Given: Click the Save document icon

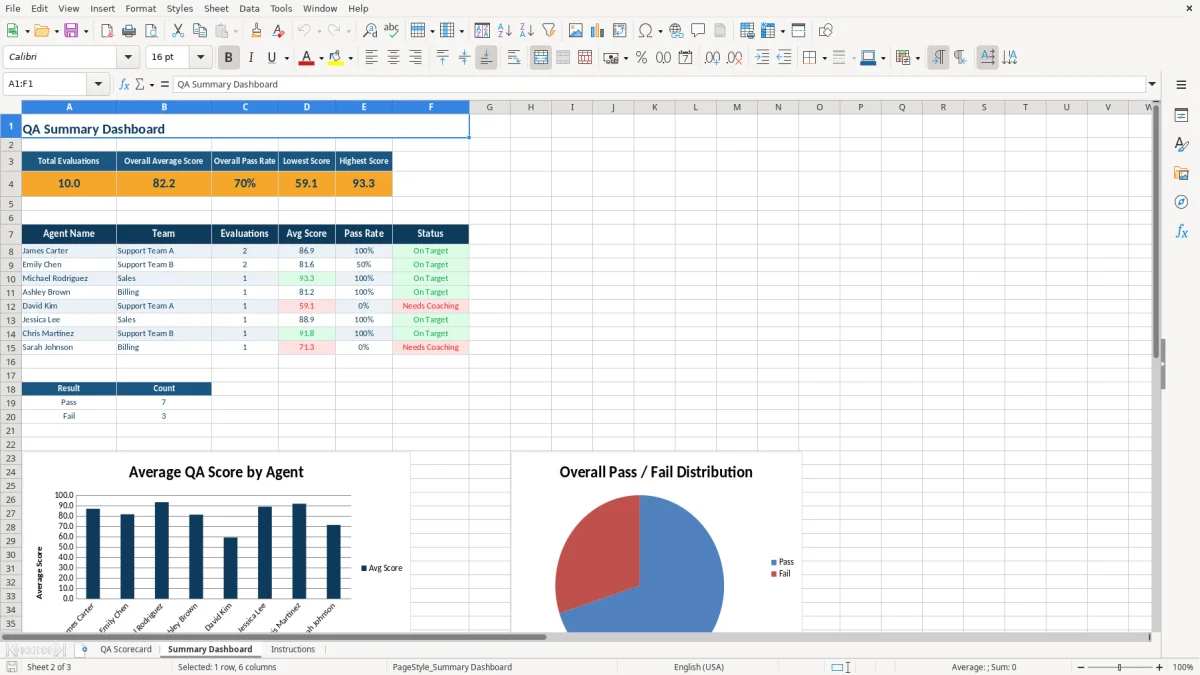Looking at the screenshot, I should point(71,31).
